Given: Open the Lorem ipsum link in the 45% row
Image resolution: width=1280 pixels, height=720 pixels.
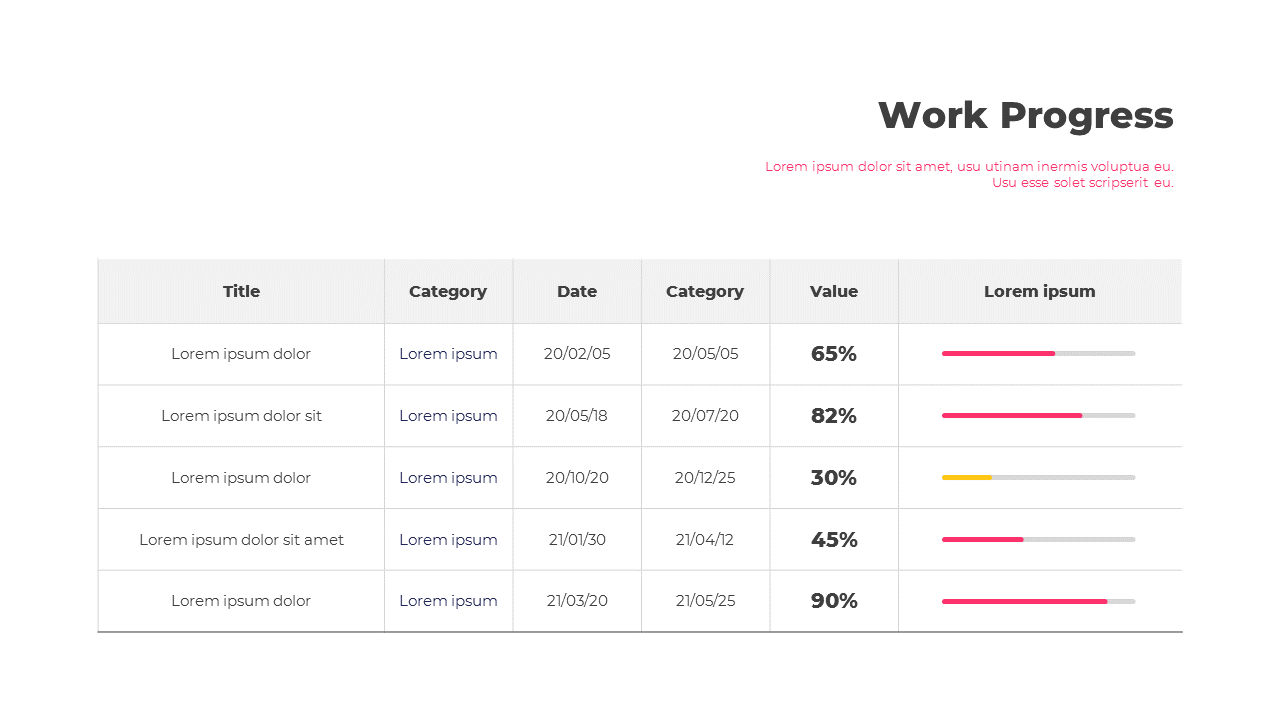Looking at the screenshot, I should (448, 540).
